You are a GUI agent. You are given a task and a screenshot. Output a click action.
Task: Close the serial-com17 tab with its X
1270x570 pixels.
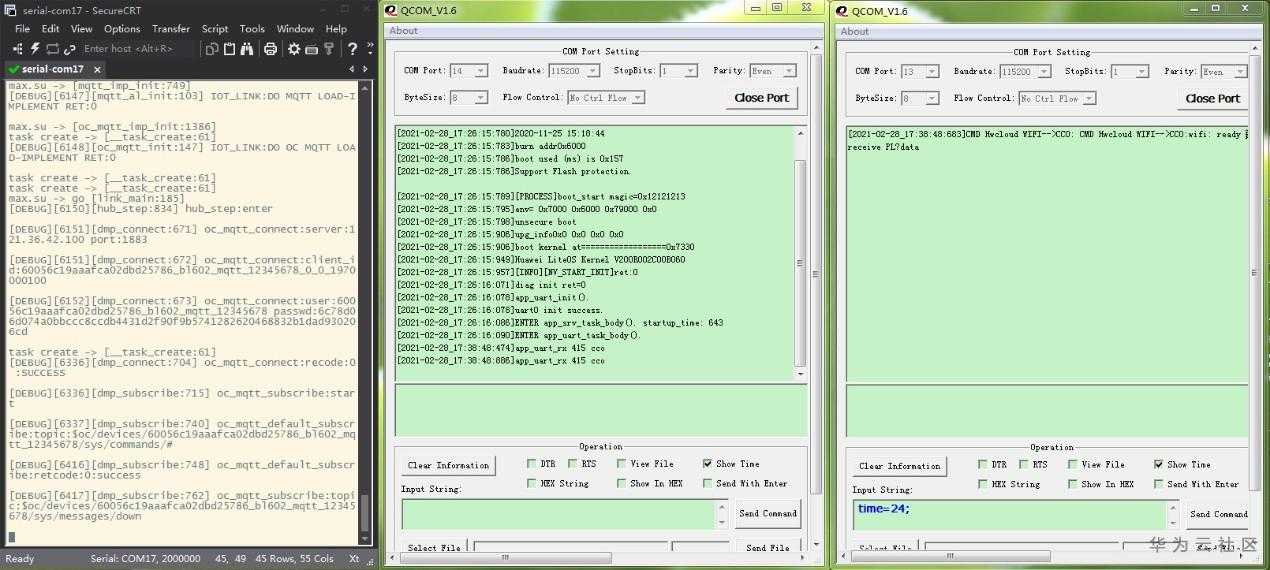point(97,69)
